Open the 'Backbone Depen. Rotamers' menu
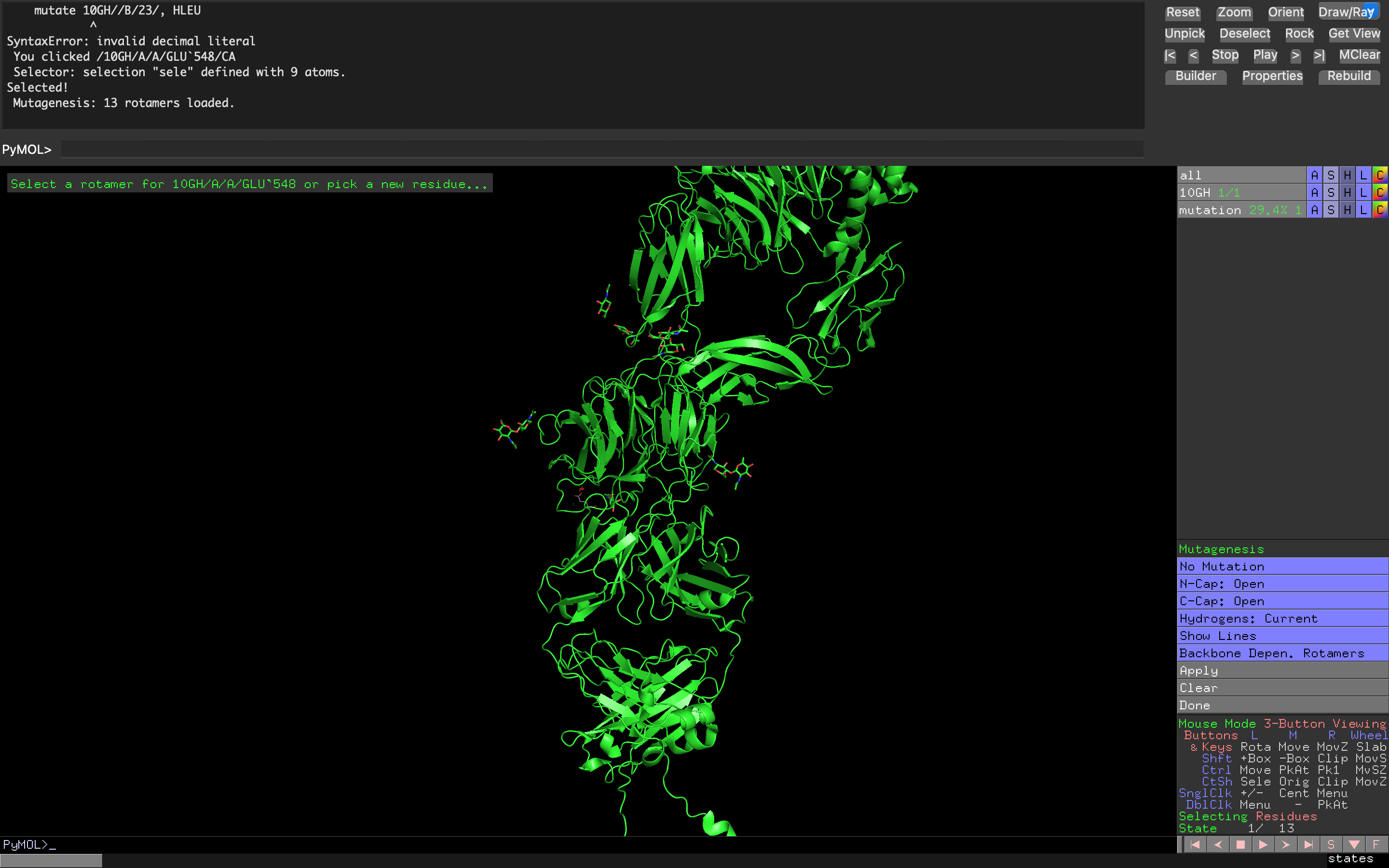Viewport: 1389px width, 868px height. point(1282,653)
